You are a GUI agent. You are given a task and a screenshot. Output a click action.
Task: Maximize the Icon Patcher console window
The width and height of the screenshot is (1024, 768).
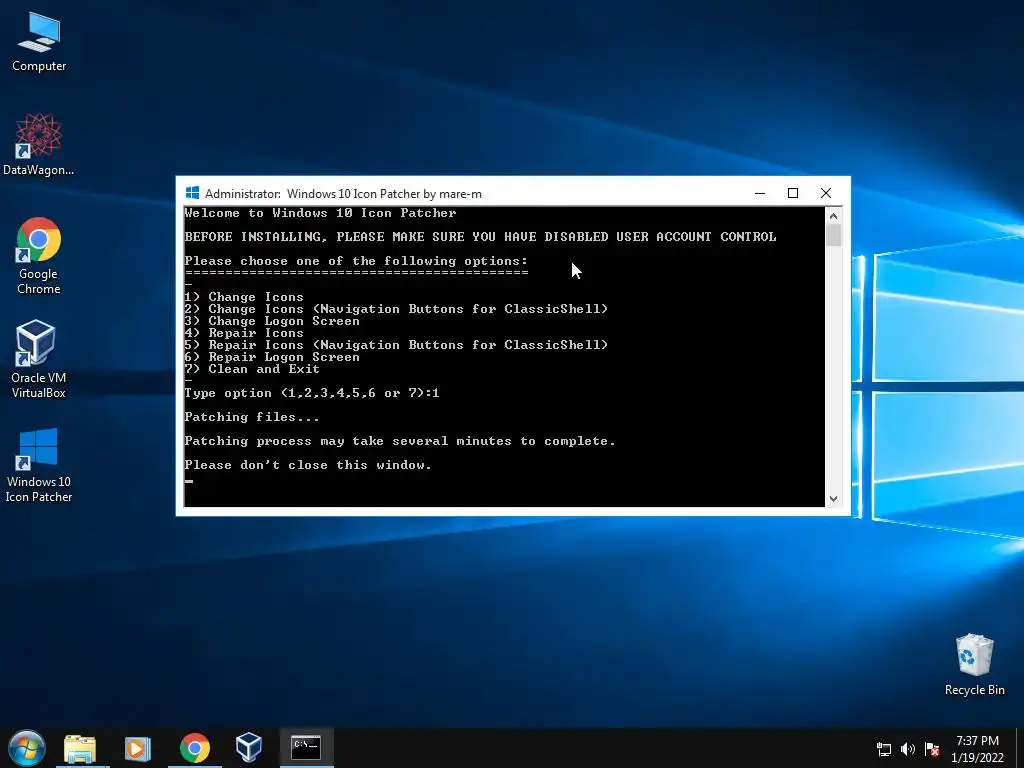[793, 193]
